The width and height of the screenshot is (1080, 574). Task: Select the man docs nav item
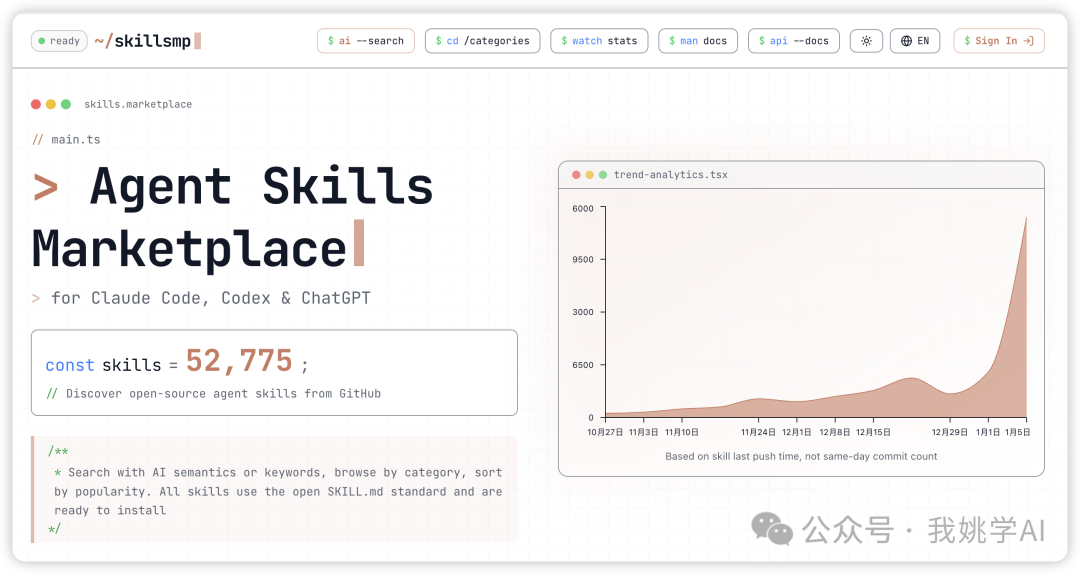tap(698, 41)
